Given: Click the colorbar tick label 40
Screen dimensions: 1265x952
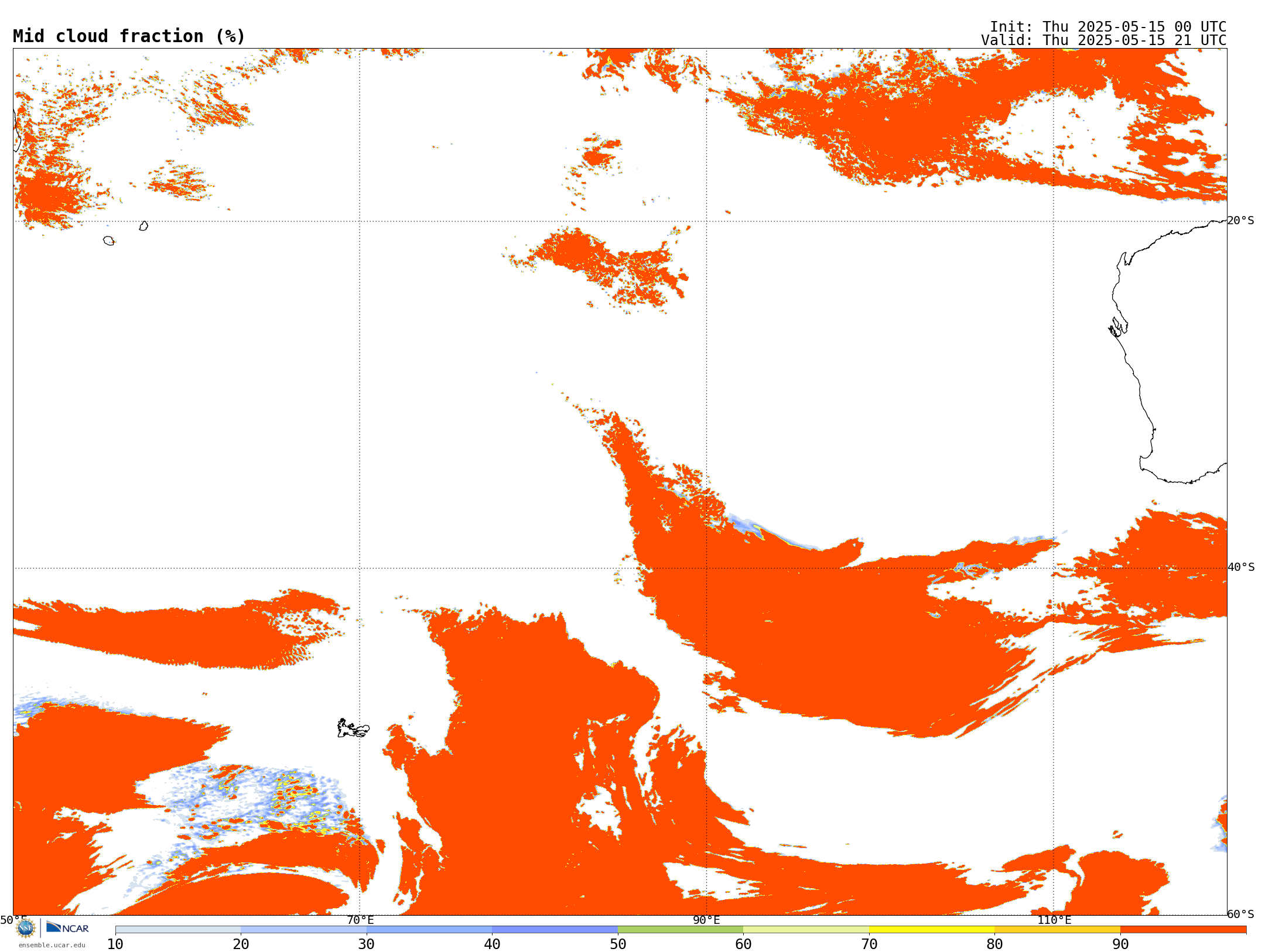Looking at the screenshot, I should pyautogui.click(x=492, y=944).
